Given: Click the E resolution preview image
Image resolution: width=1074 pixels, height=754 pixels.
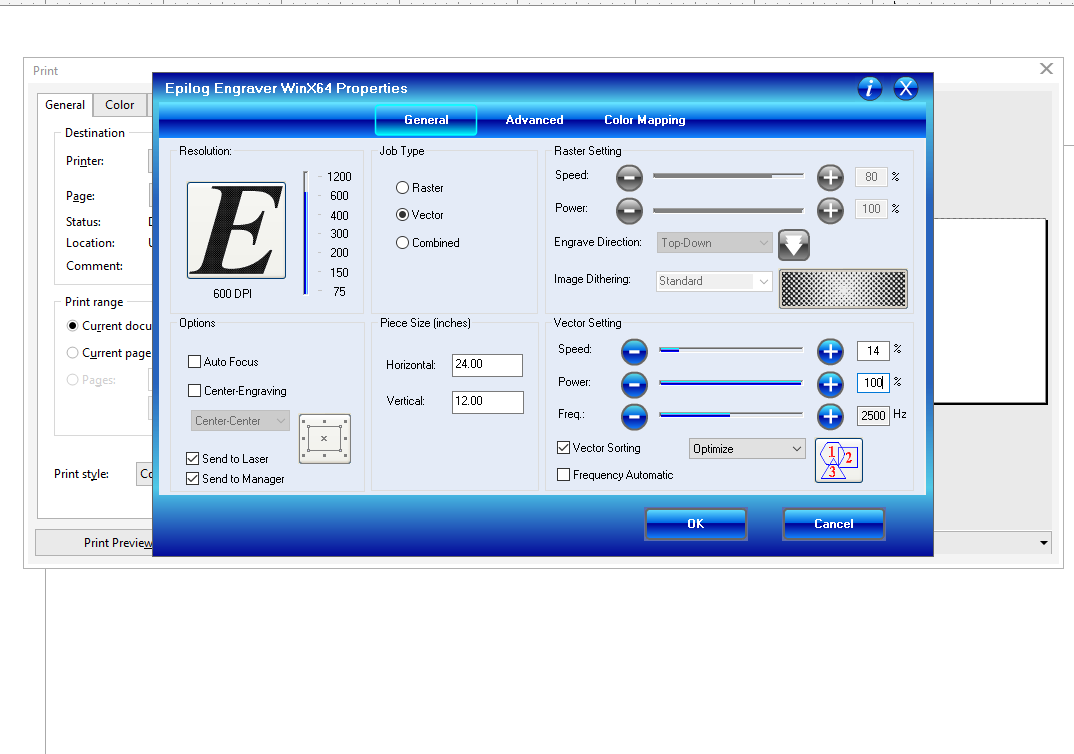Looking at the screenshot, I should point(235,230).
